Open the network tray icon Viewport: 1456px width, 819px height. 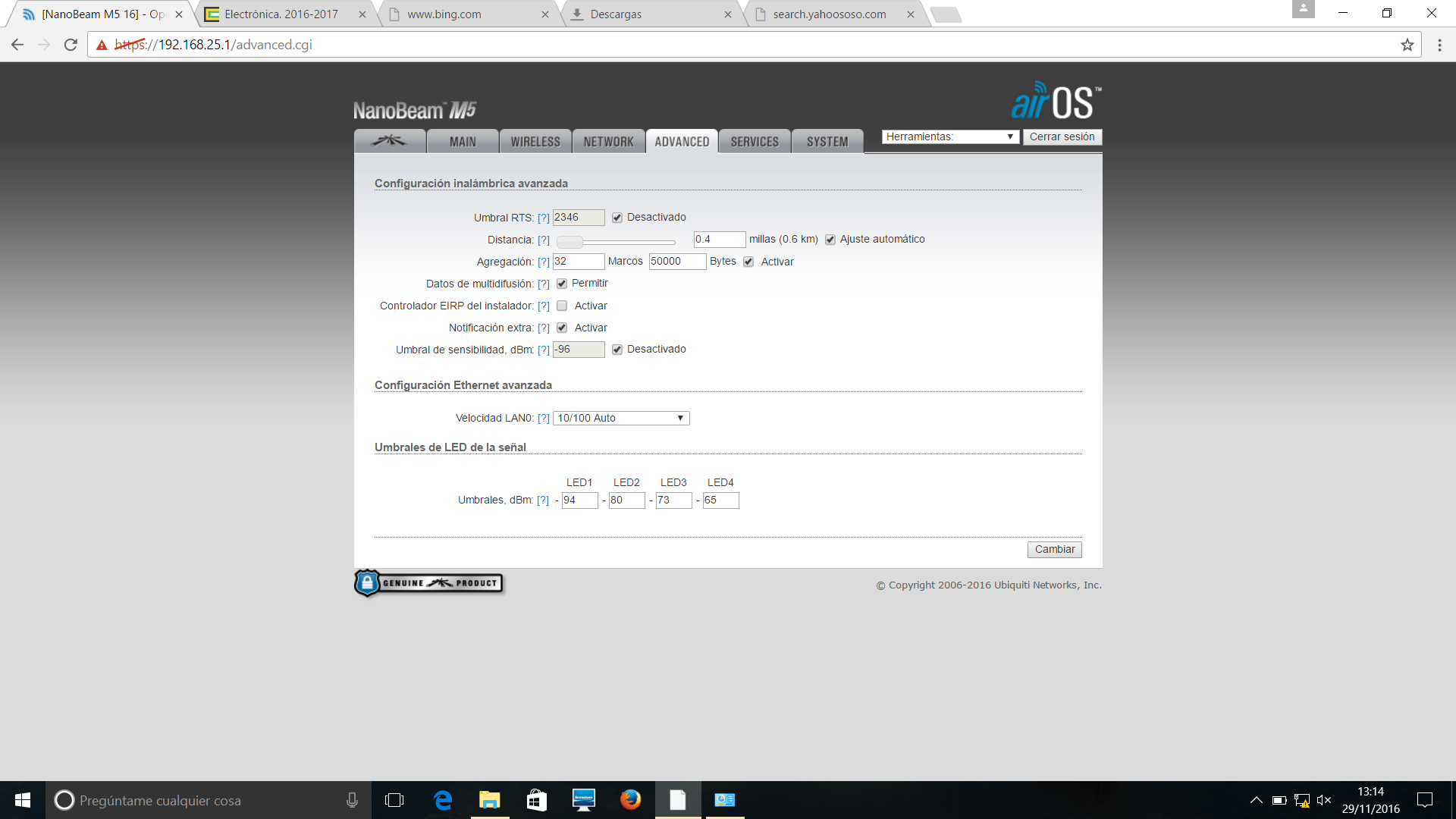[1302, 800]
